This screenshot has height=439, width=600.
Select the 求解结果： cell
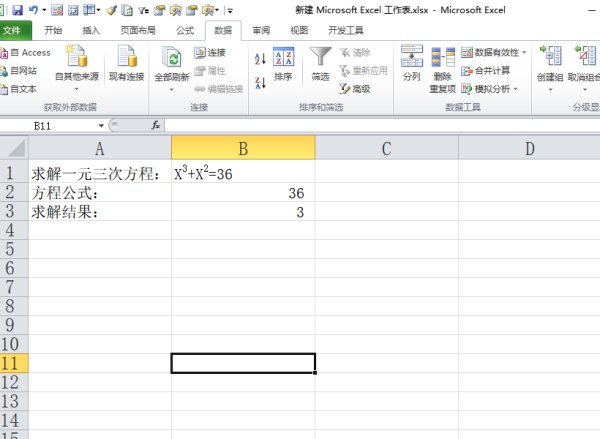point(100,211)
